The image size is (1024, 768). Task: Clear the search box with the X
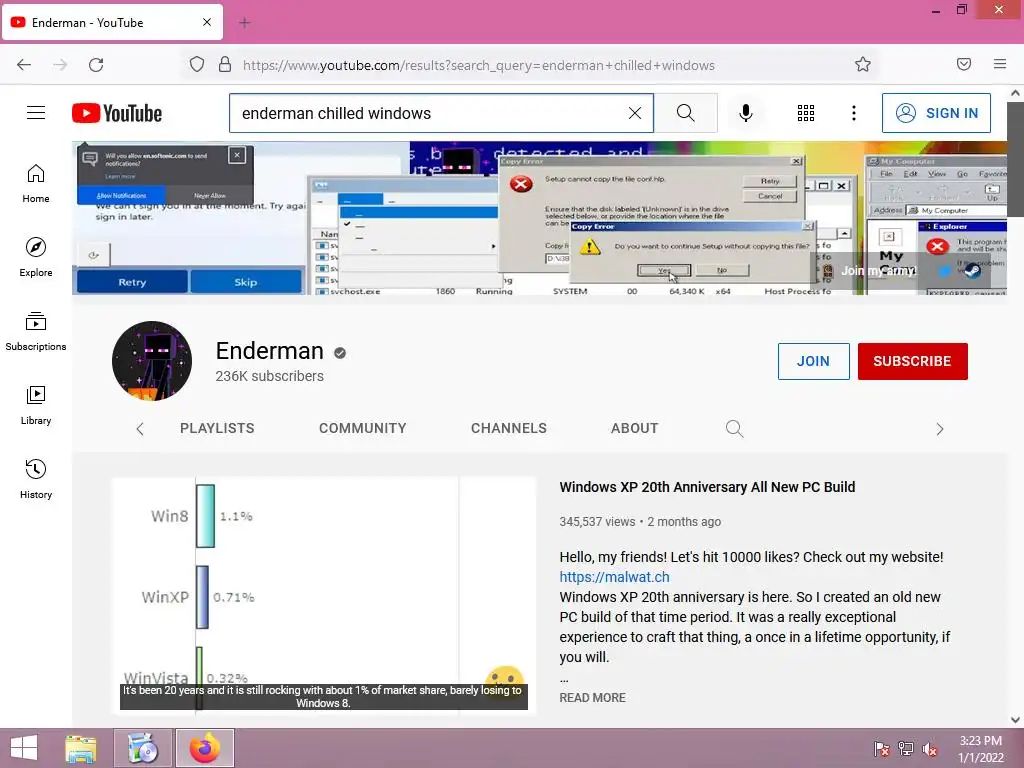635,113
